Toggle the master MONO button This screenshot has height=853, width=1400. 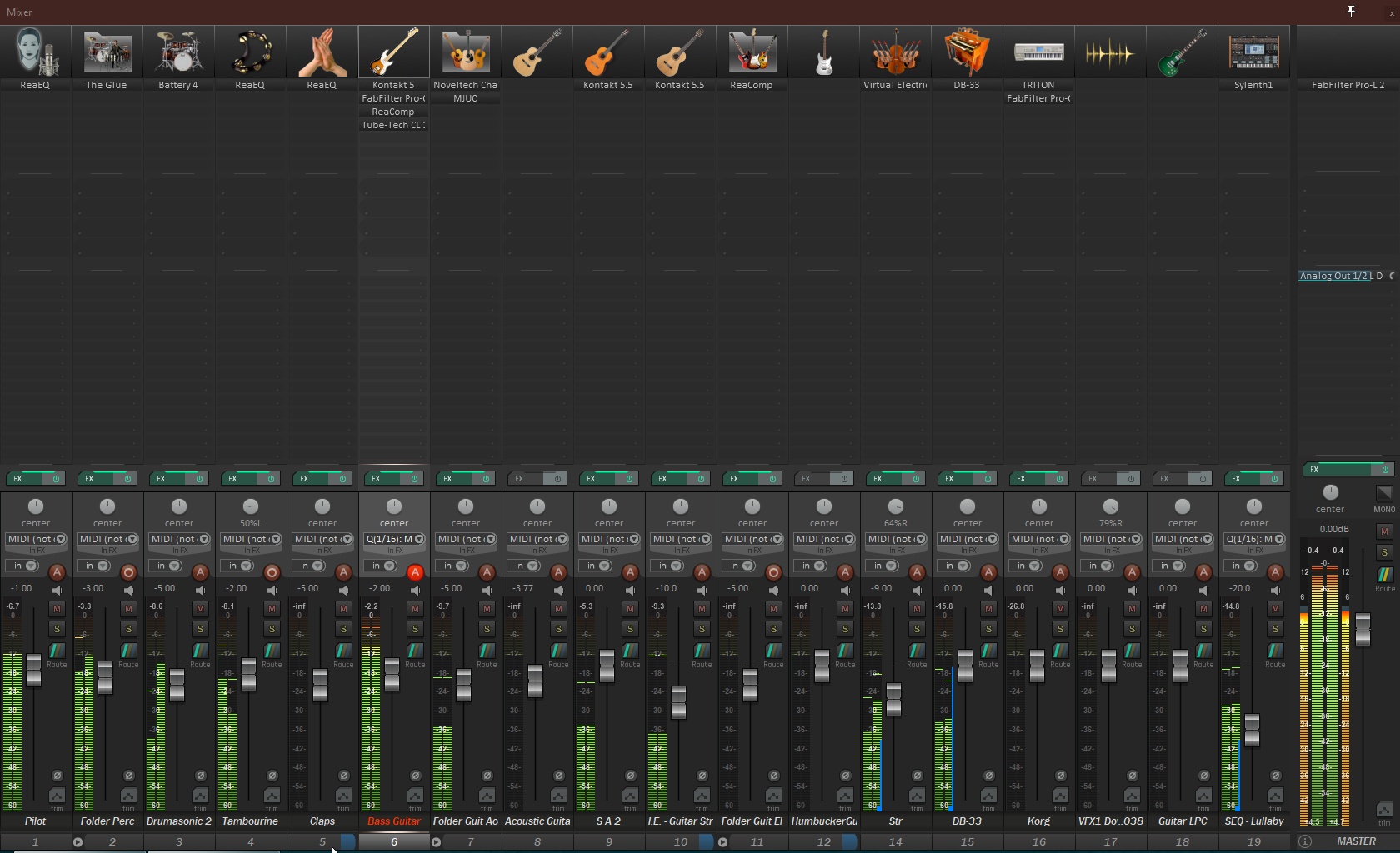click(1384, 493)
